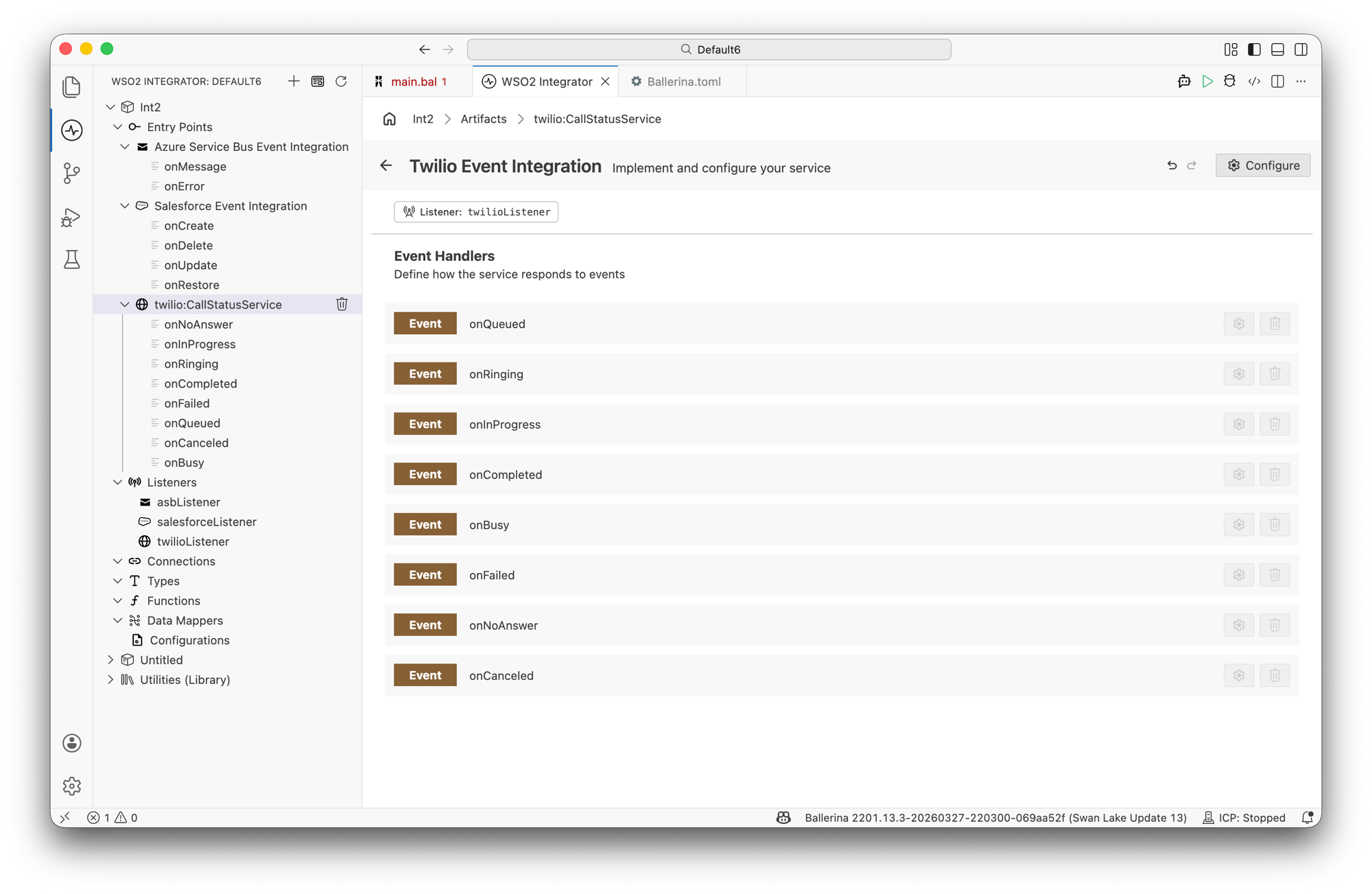Delete the onCanceled event handler

coord(1275,675)
